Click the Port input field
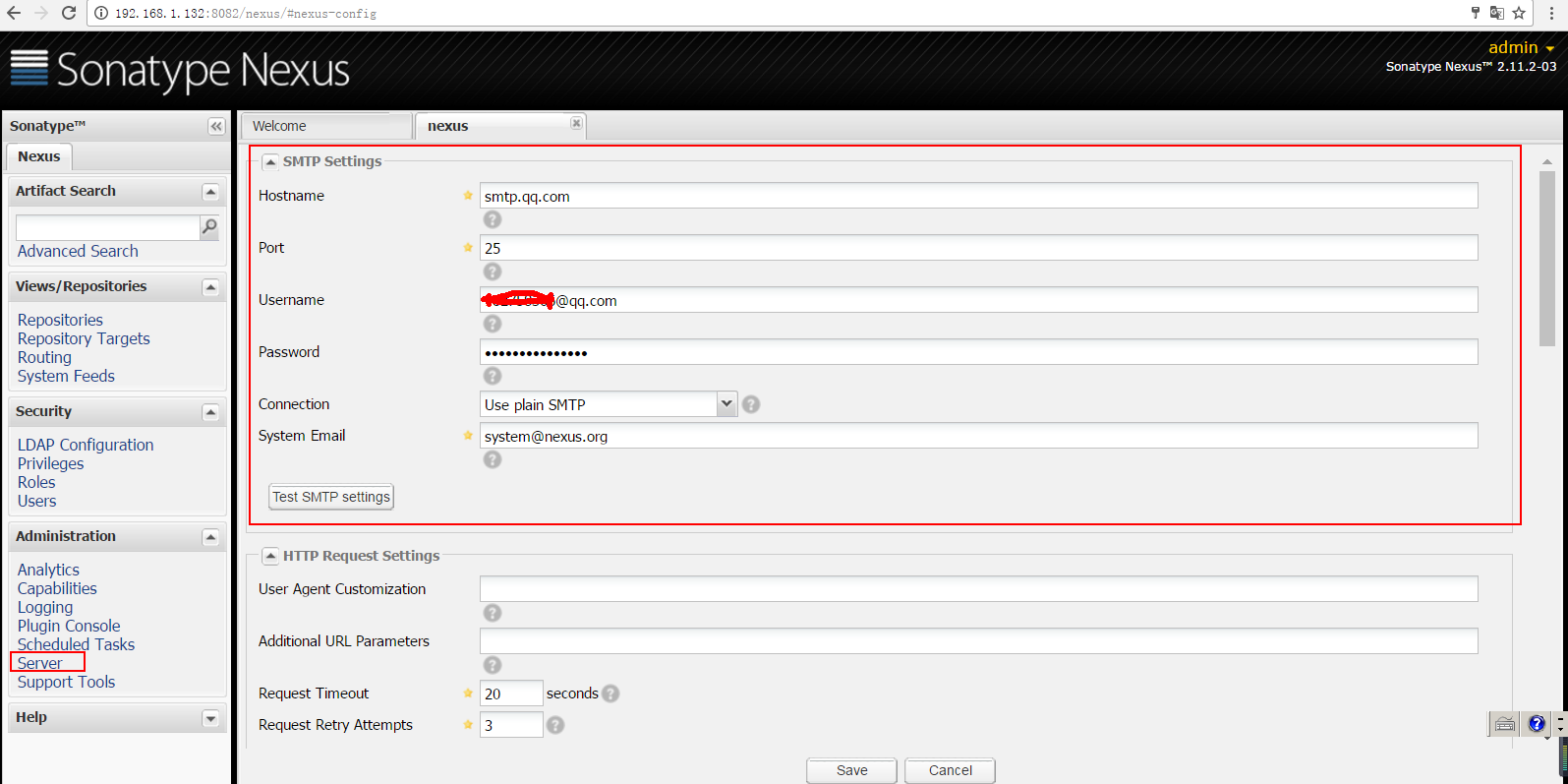This screenshot has height=784, width=1568. coord(978,248)
